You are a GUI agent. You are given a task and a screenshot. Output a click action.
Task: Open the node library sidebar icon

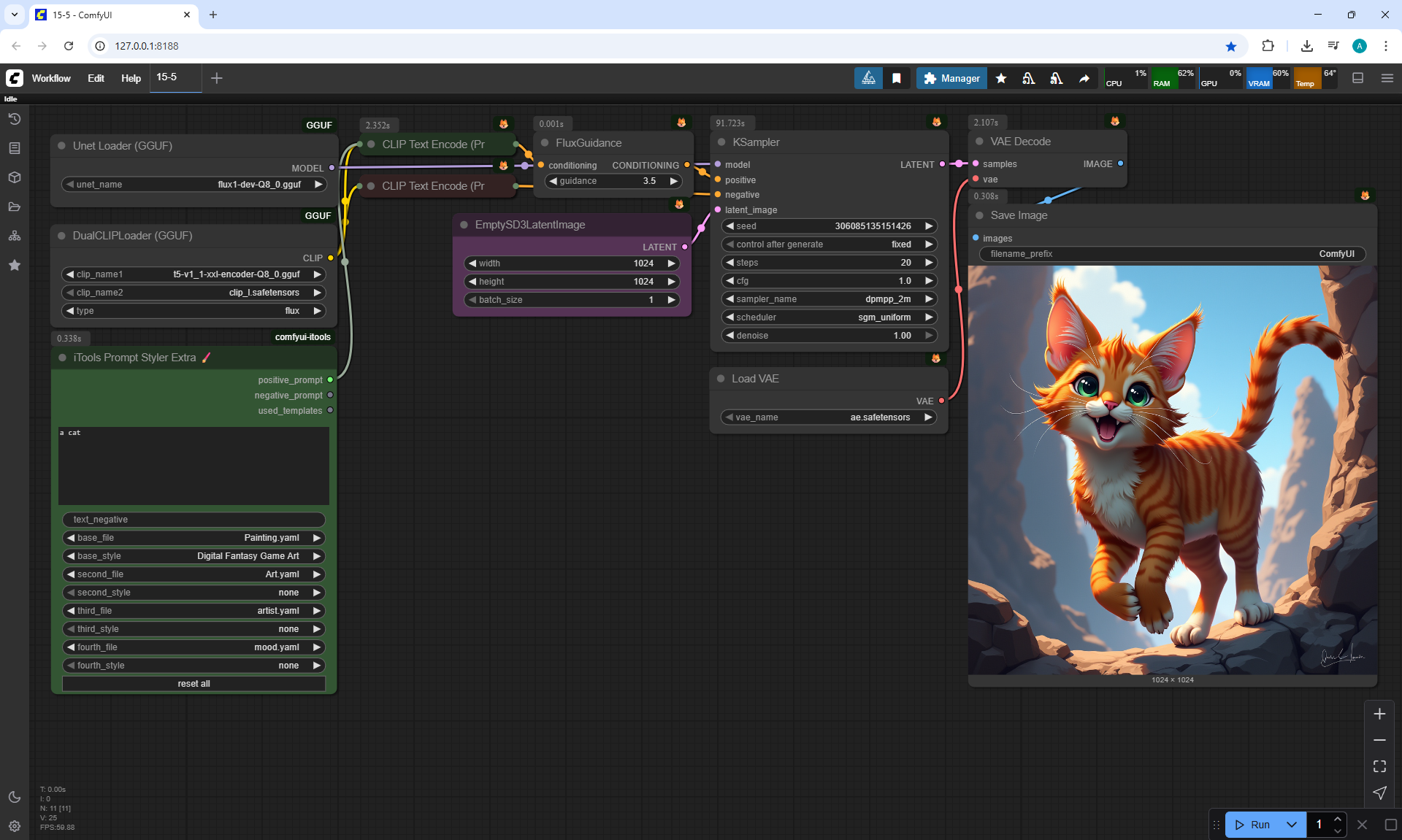coord(15,148)
